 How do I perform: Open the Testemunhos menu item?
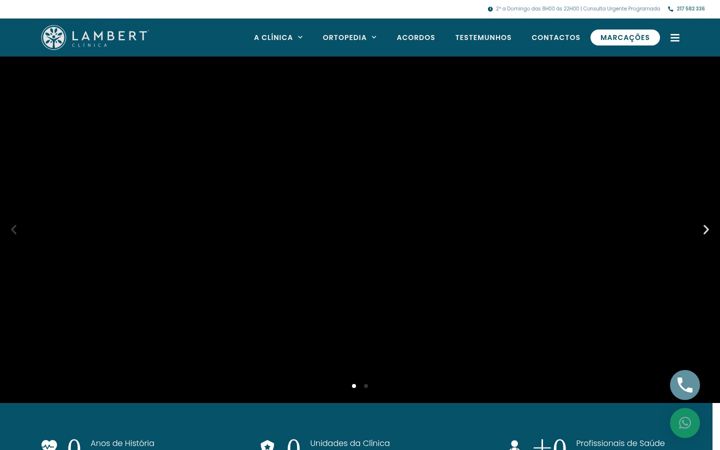[483, 38]
